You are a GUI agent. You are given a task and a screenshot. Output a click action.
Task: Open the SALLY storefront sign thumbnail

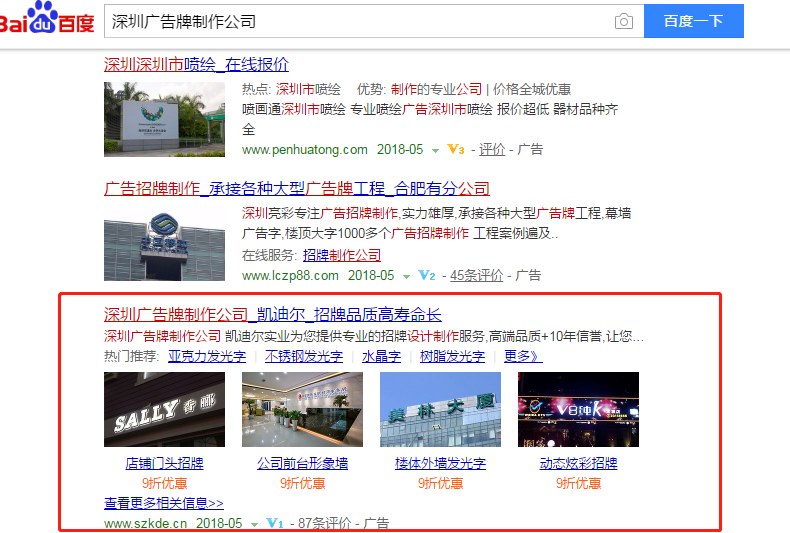coord(164,410)
